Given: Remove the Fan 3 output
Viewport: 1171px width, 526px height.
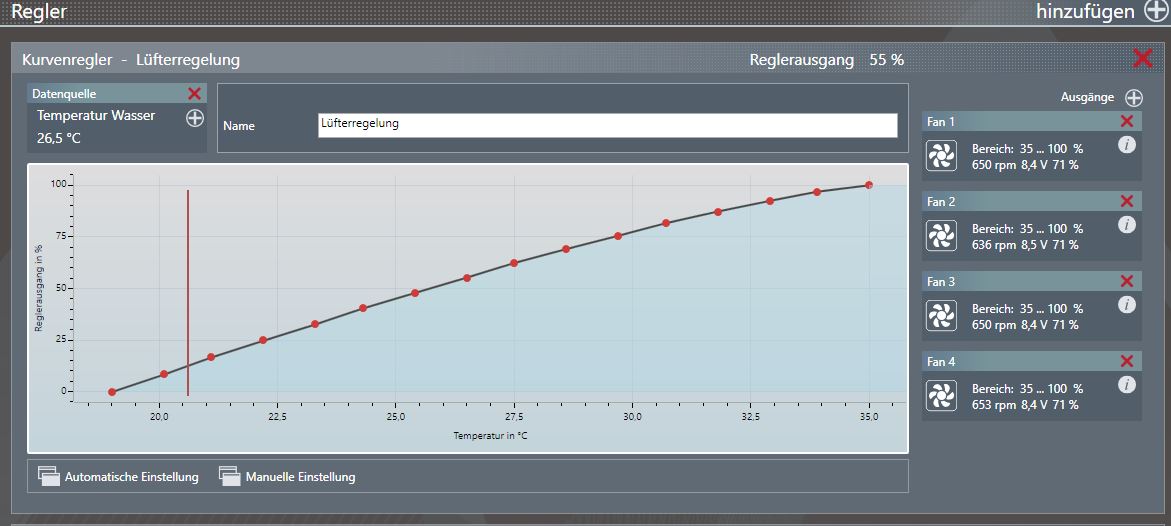Looking at the screenshot, I should pos(1127,281).
